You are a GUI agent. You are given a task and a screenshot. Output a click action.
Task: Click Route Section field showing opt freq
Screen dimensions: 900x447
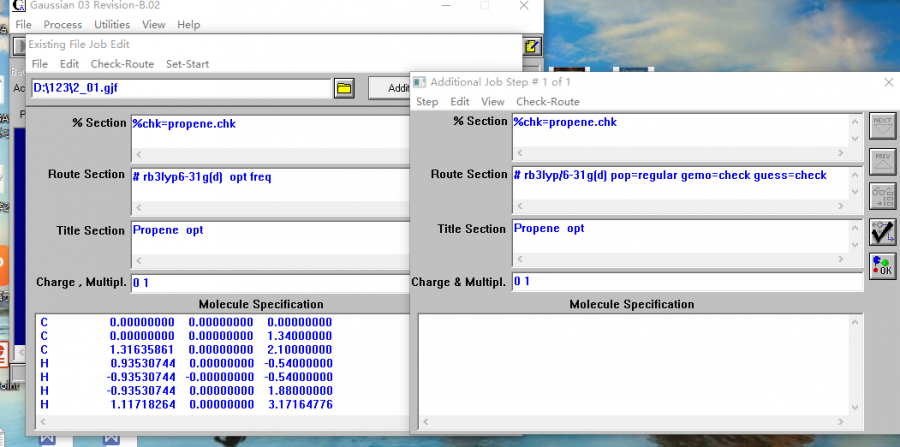click(x=271, y=184)
